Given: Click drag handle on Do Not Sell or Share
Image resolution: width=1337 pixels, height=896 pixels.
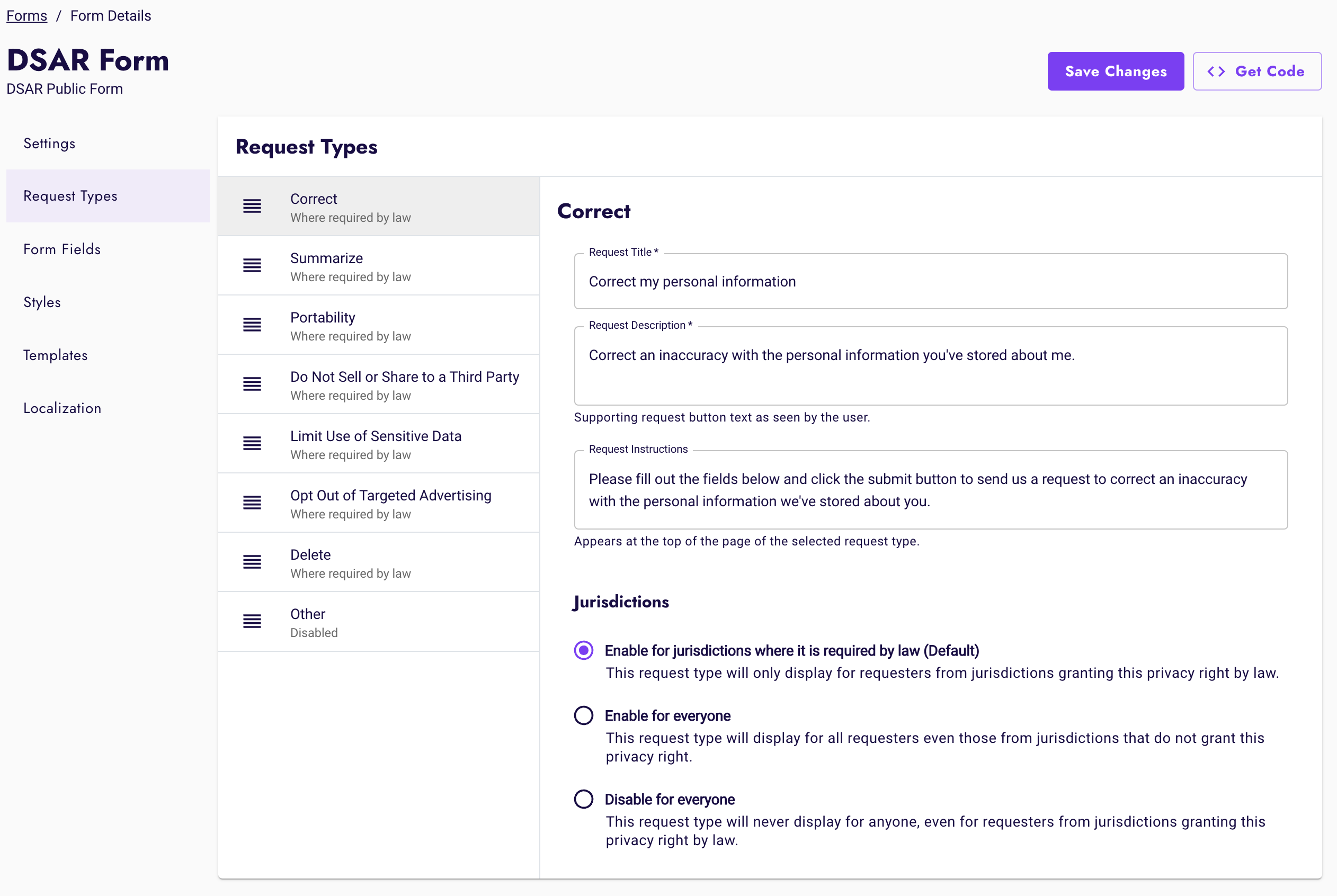Looking at the screenshot, I should coord(252,384).
